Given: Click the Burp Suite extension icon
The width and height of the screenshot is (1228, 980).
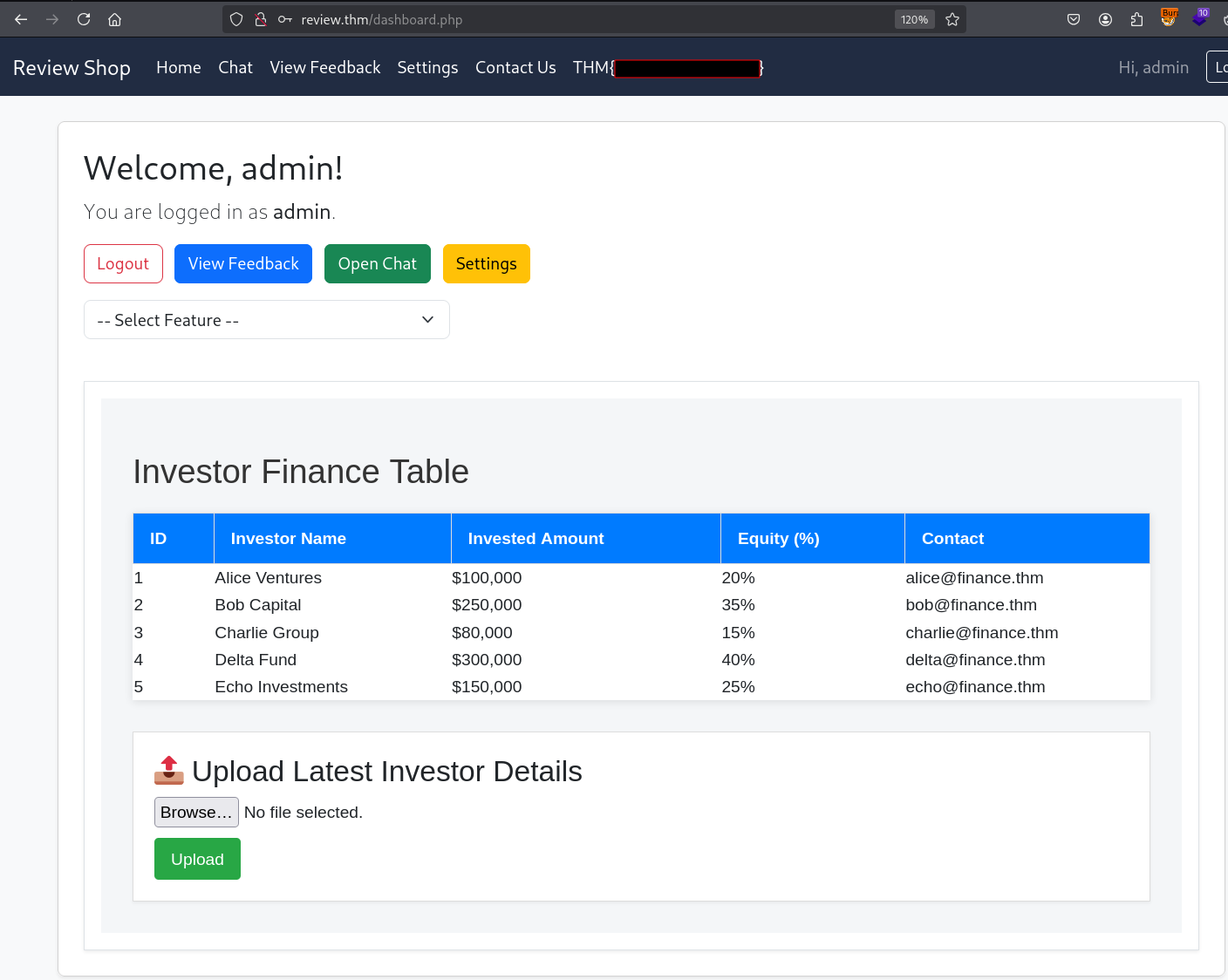Looking at the screenshot, I should [1169, 17].
